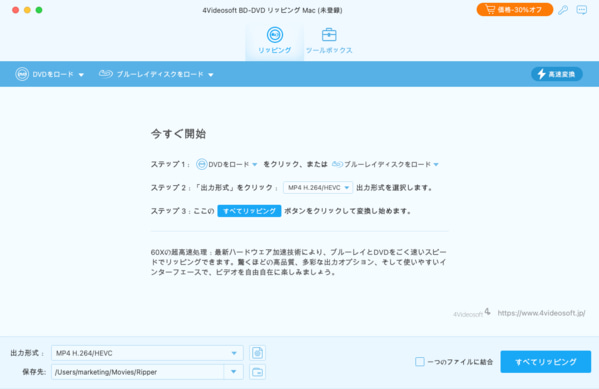Expand the DVDをロード dropdown arrow in toolbar
Image resolution: width=599 pixels, height=389 pixels.
(81, 75)
